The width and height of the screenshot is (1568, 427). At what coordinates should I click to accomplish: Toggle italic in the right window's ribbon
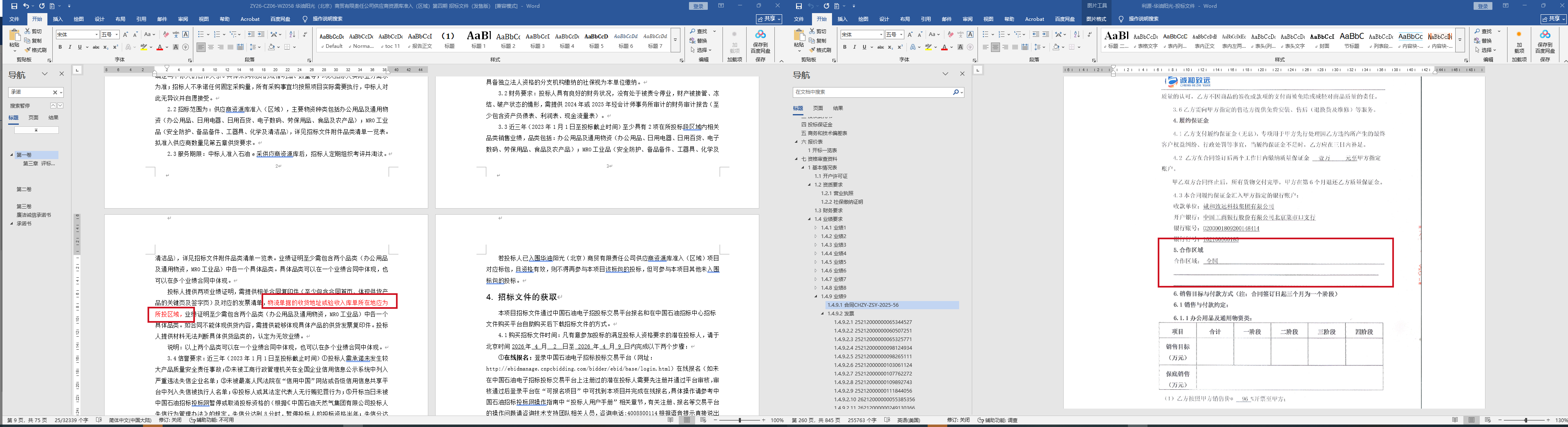pos(854,47)
